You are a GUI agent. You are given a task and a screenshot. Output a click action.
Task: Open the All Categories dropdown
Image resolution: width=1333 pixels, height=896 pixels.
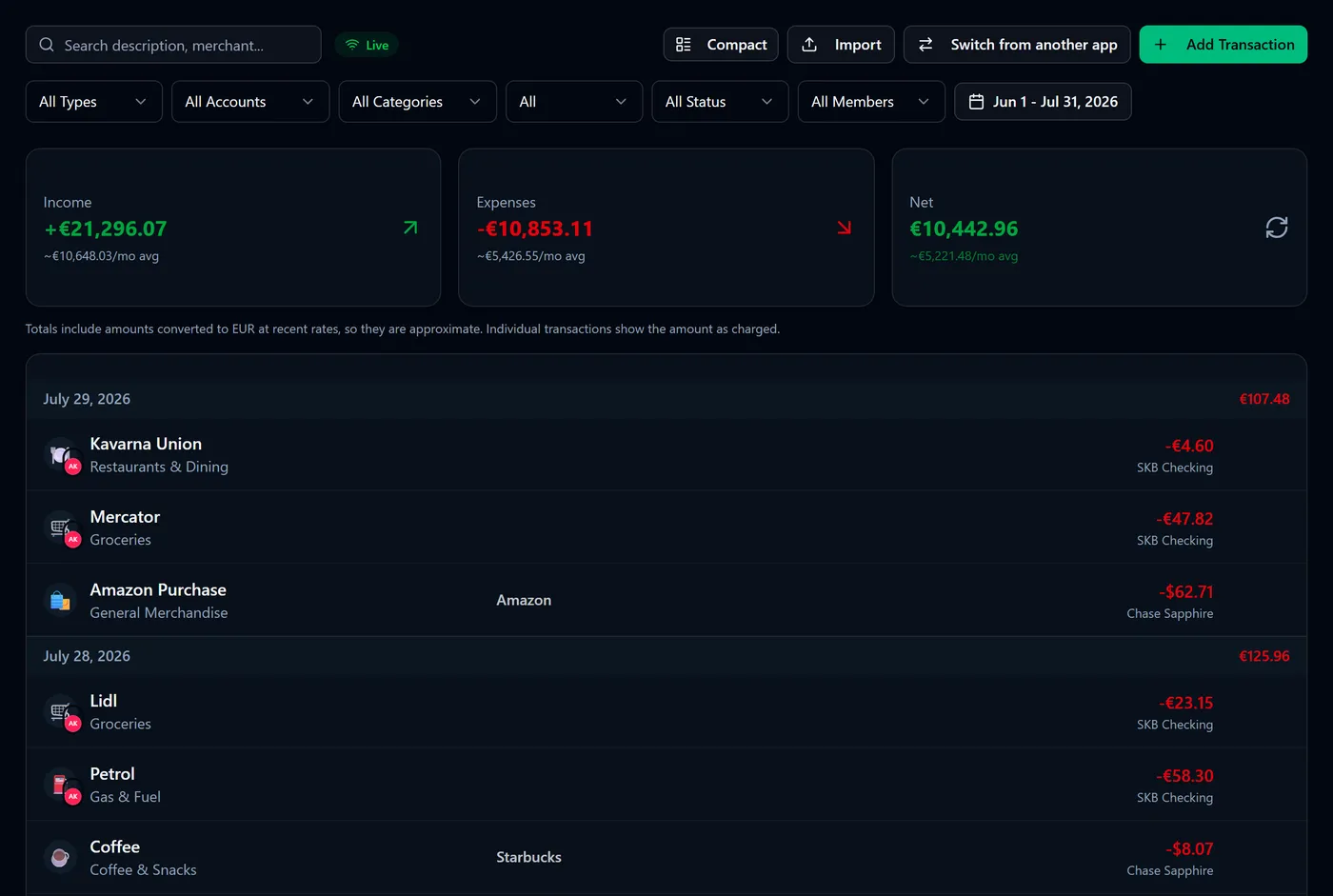(x=418, y=102)
